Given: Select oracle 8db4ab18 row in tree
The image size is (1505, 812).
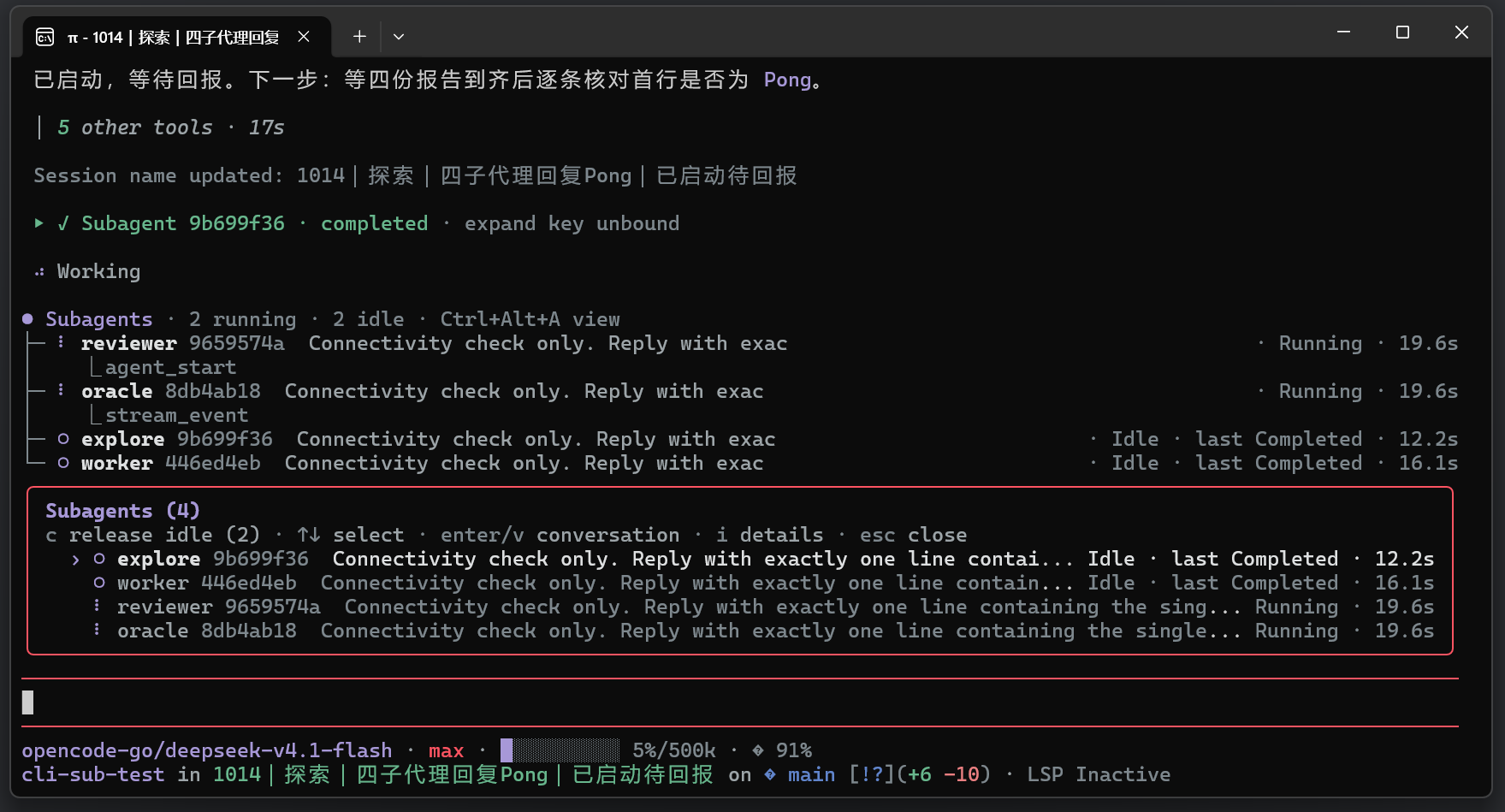Looking at the screenshot, I should (x=742, y=391).
